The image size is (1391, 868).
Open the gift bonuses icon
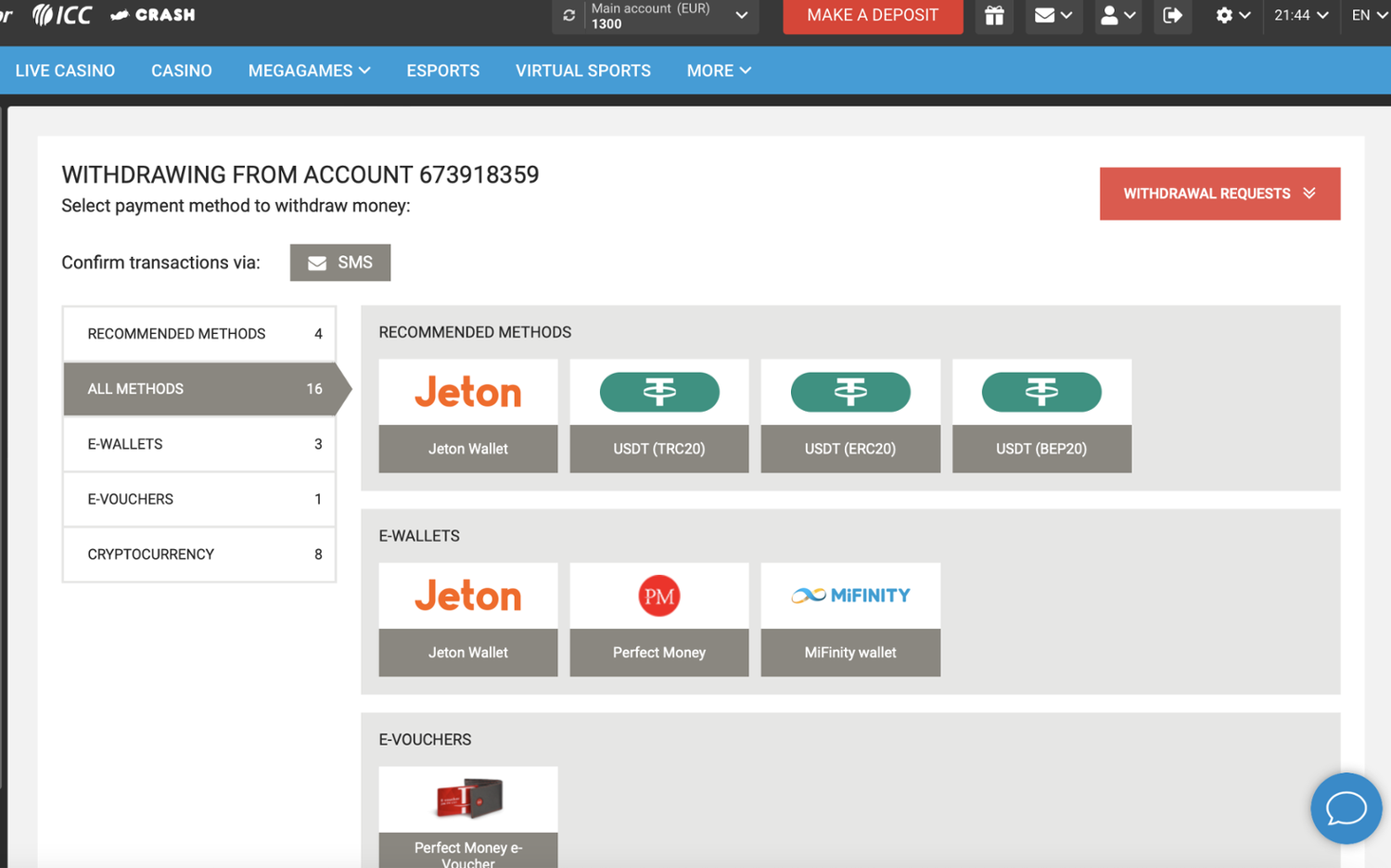994,16
